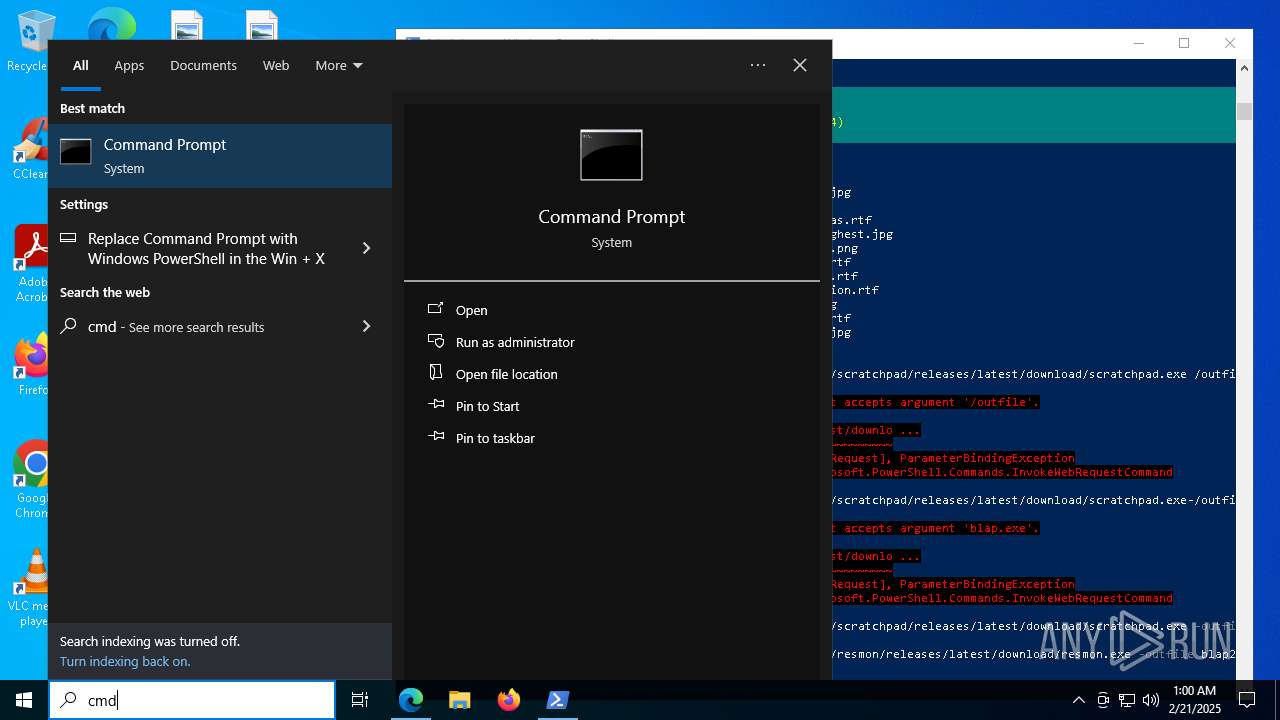Screen dimensions: 1280x720
Task: Click the search box containing cmd
Action: pyautogui.click(x=192, y=700)
